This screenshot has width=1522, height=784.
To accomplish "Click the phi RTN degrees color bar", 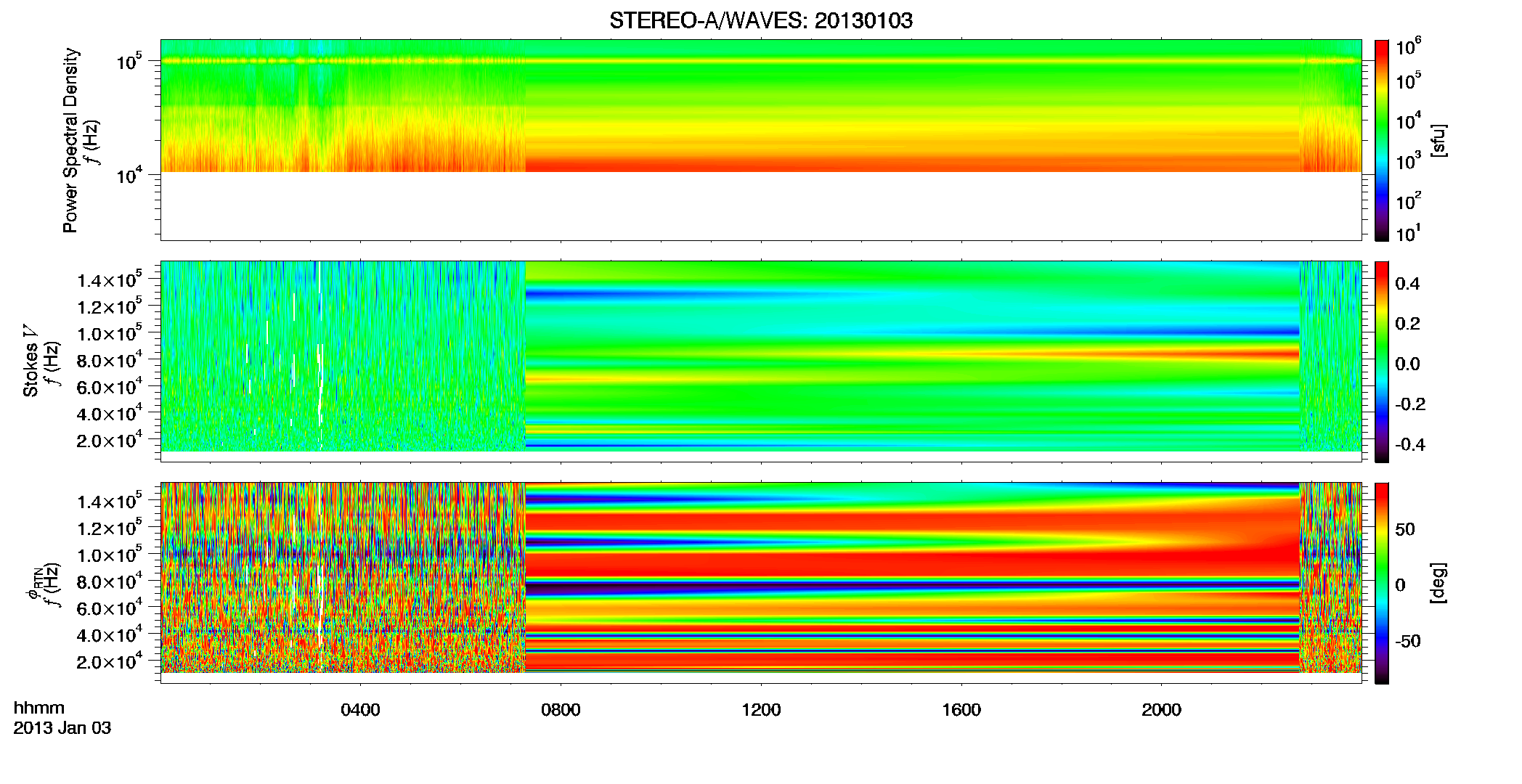I will pos(1382,582).
